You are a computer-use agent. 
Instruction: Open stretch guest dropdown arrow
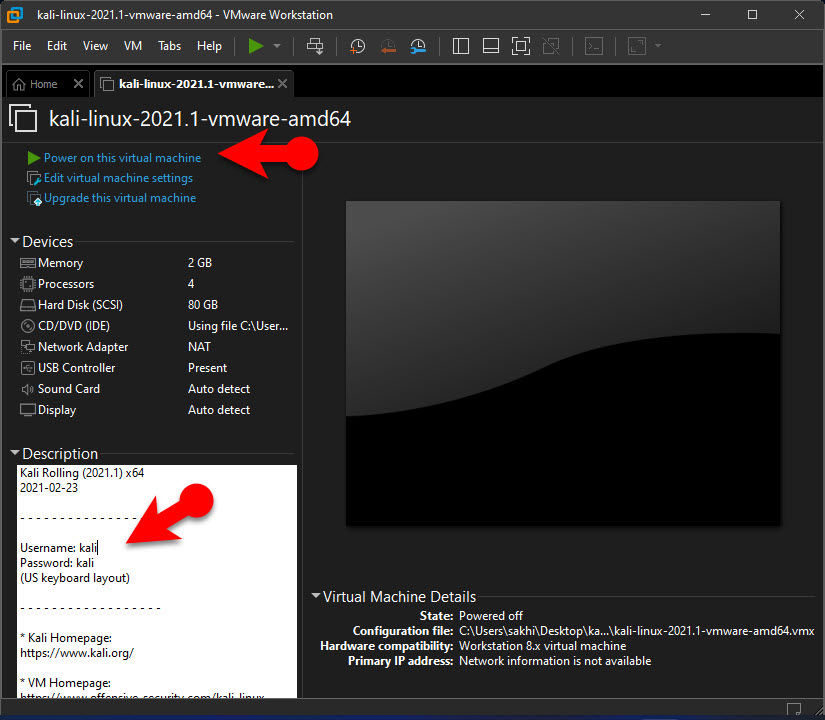tap(658, 46)
